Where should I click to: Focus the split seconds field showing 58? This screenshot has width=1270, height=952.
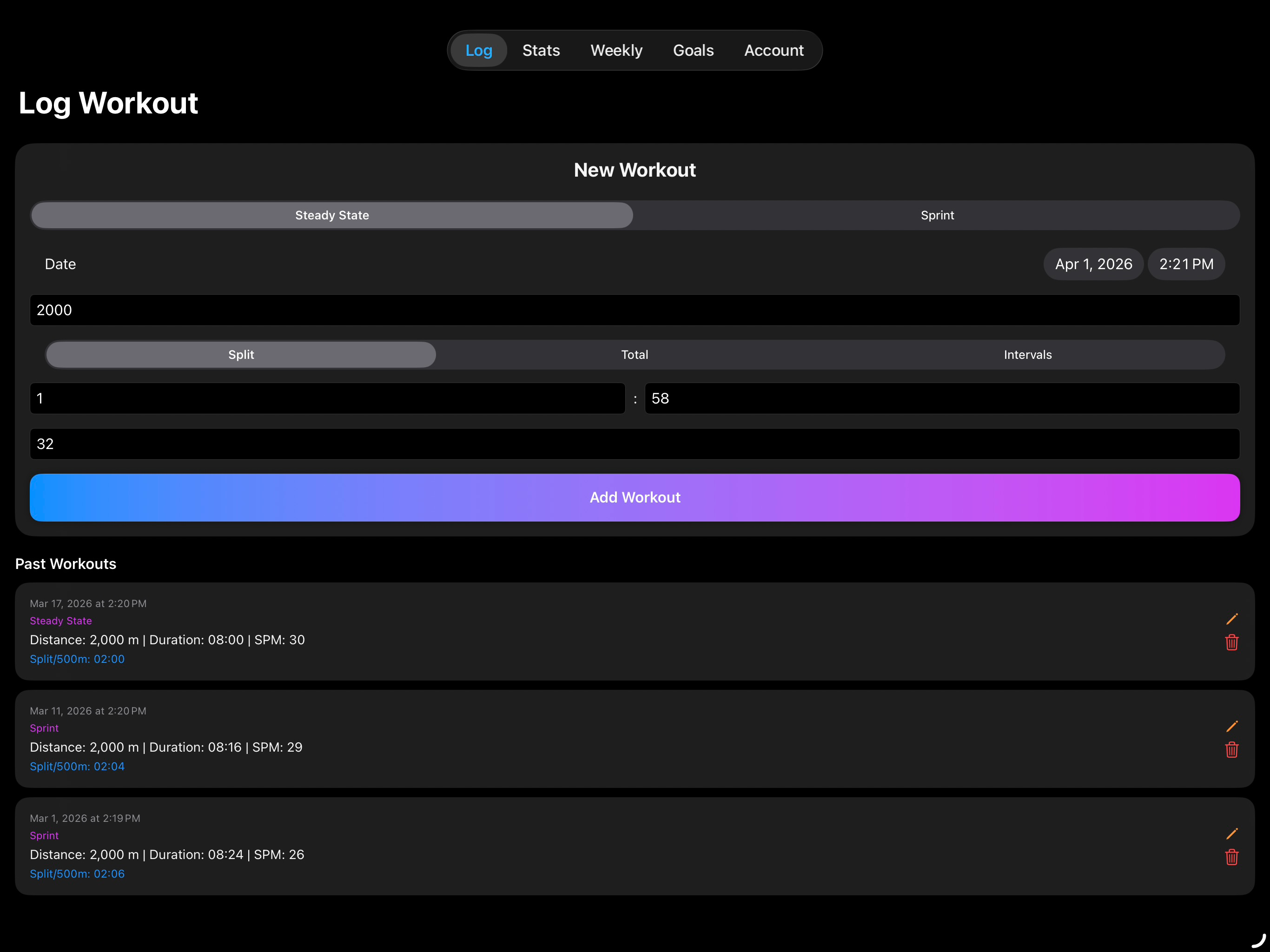942,398
